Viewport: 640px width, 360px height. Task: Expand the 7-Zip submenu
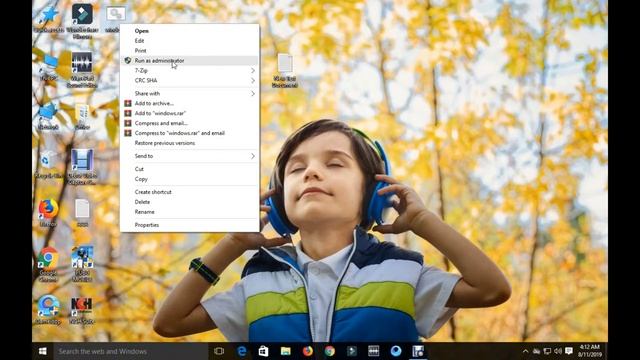(189, 71)
